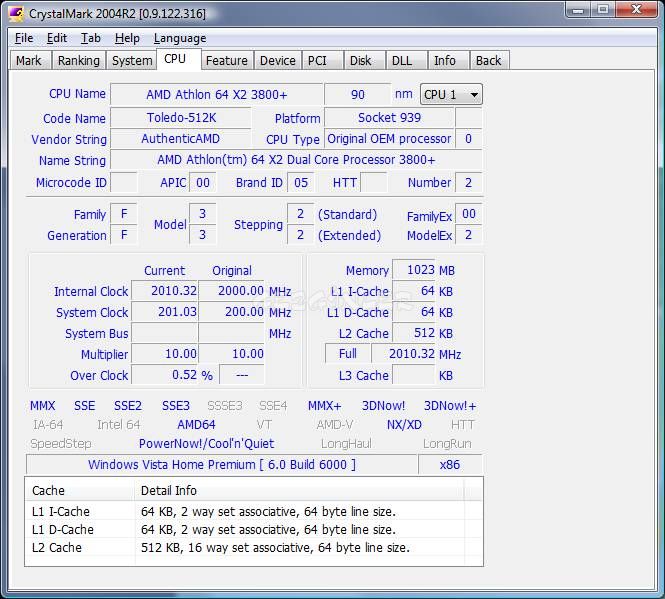Switch to the Ranking tab
This screenshot has width=665, height=599.
click(79, 60)
